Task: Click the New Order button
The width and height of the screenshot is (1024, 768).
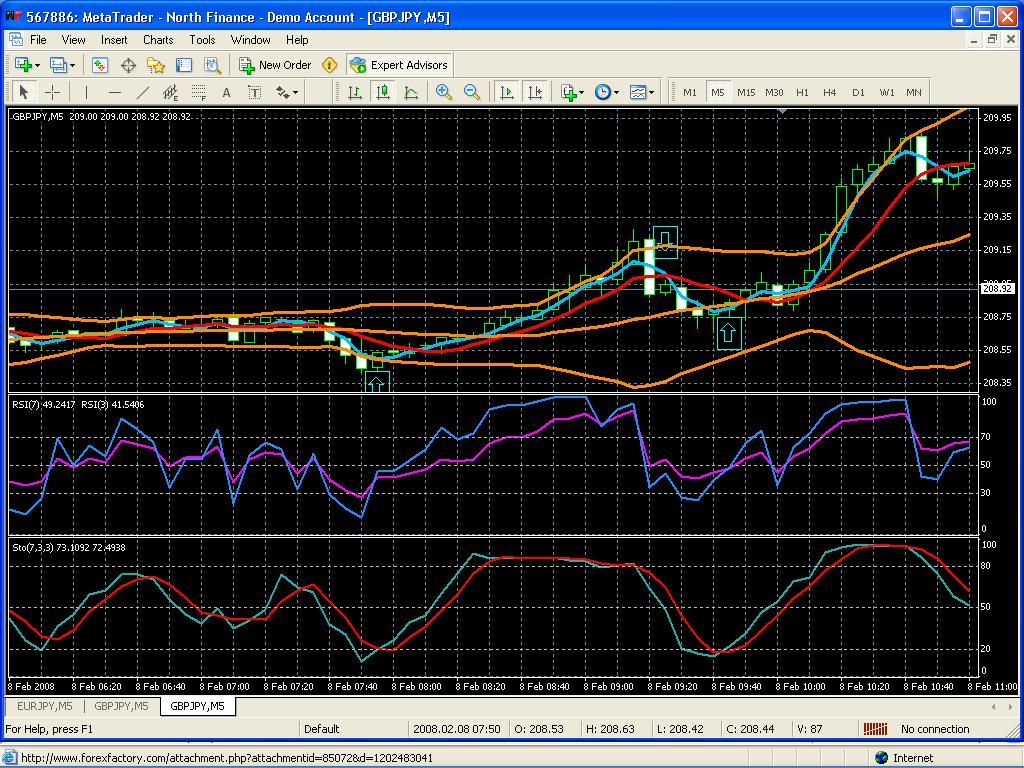Action: [x=275, y=65]
